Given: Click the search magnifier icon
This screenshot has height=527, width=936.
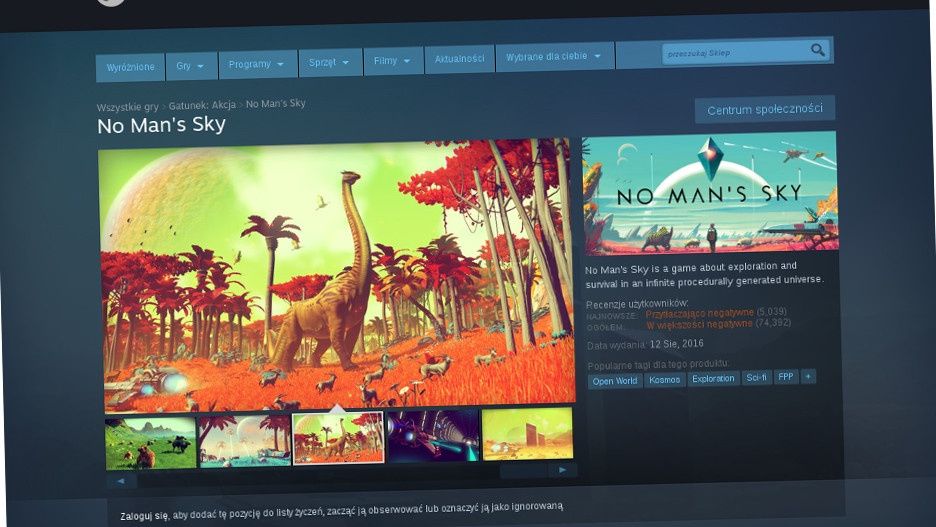Looking at the screenshot, I should coord(818,50).
